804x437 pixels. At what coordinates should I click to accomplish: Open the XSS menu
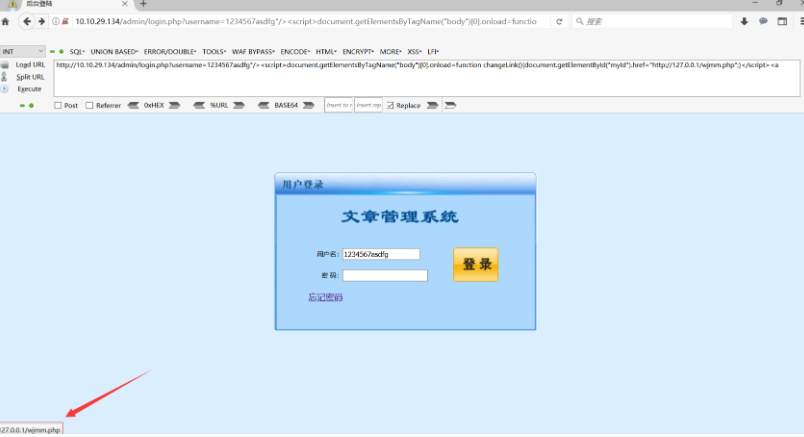pos(414,52)
